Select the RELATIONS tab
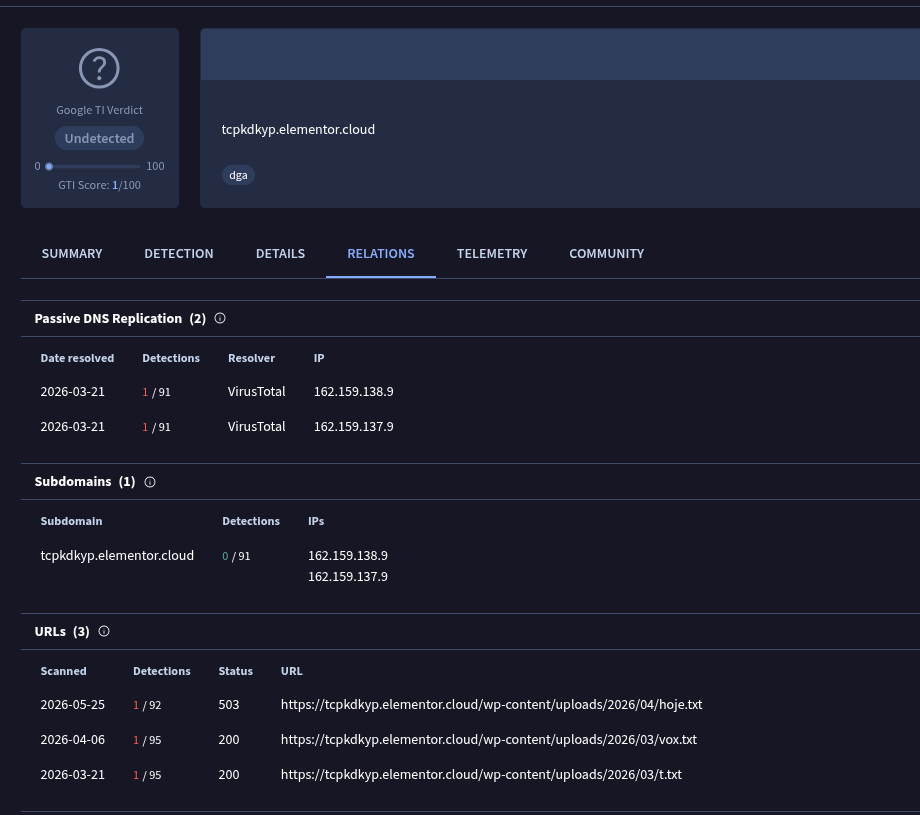920x815 pixels. (x=381, y=253)
